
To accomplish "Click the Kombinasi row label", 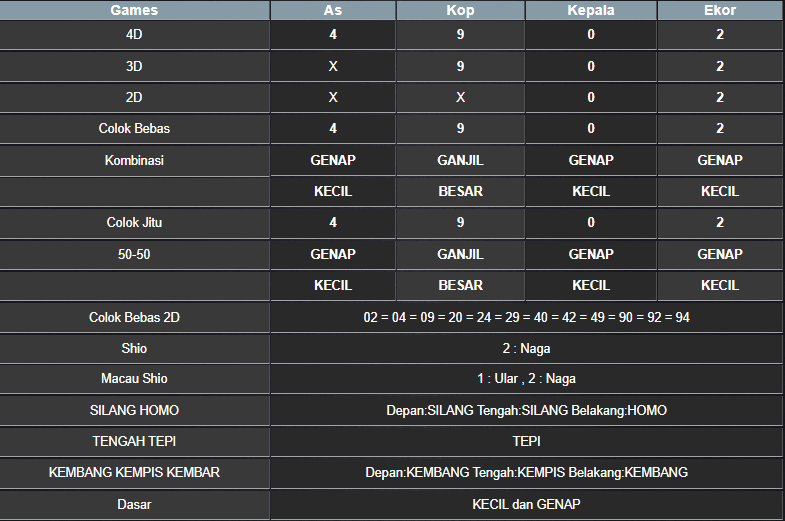I will click(x=134, y=160).
